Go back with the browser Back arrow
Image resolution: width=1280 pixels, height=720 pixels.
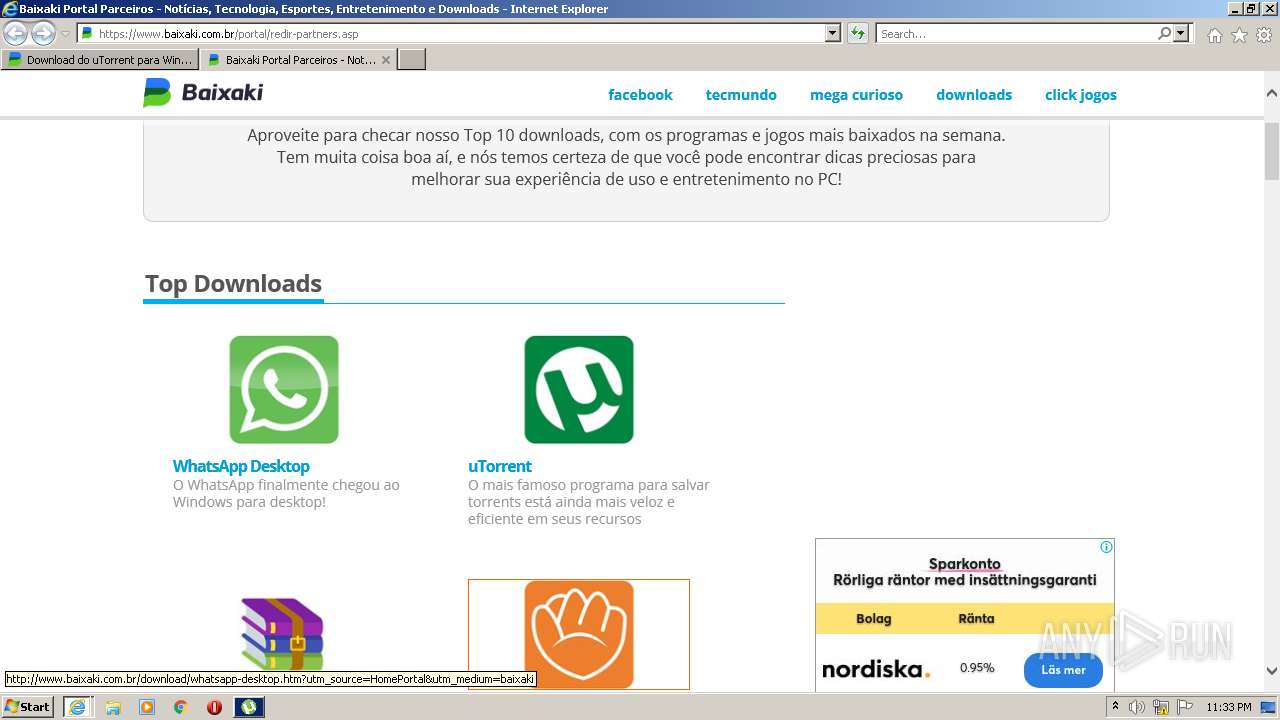click(16, 33)
